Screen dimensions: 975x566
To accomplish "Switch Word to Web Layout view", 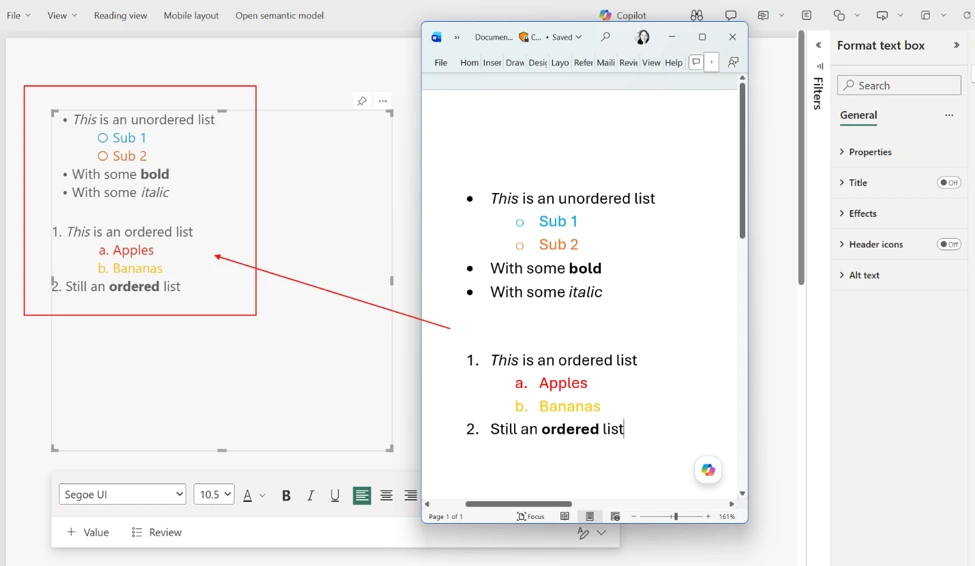I will (x=615, y=516).
